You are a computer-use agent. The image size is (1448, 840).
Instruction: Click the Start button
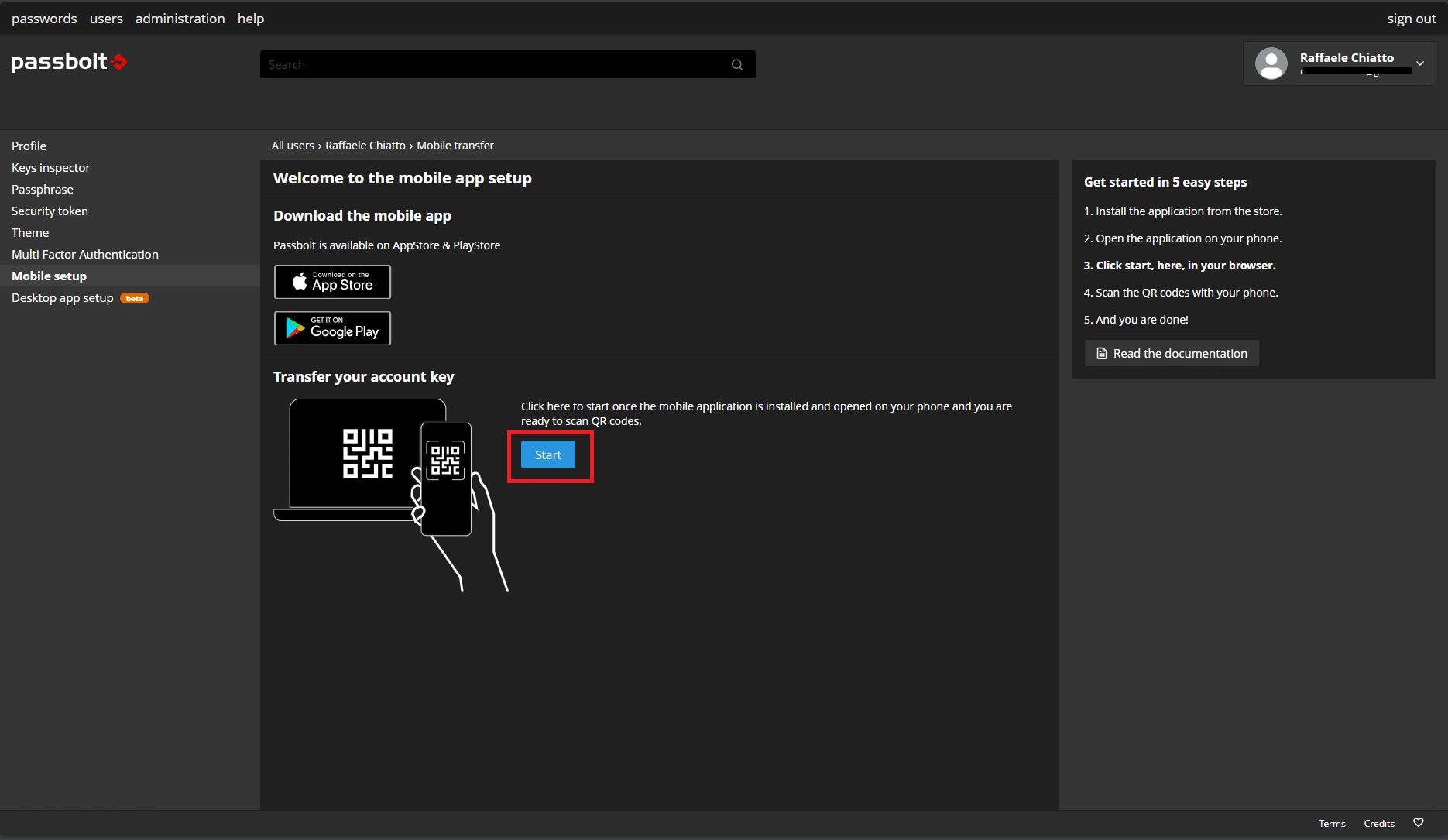tap(548, 454)
